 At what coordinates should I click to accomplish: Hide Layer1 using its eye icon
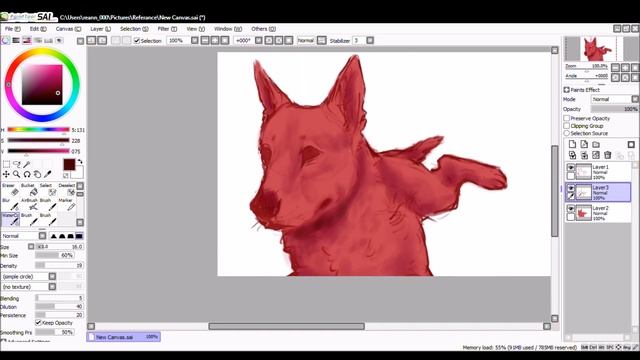[x=571, y=168]
